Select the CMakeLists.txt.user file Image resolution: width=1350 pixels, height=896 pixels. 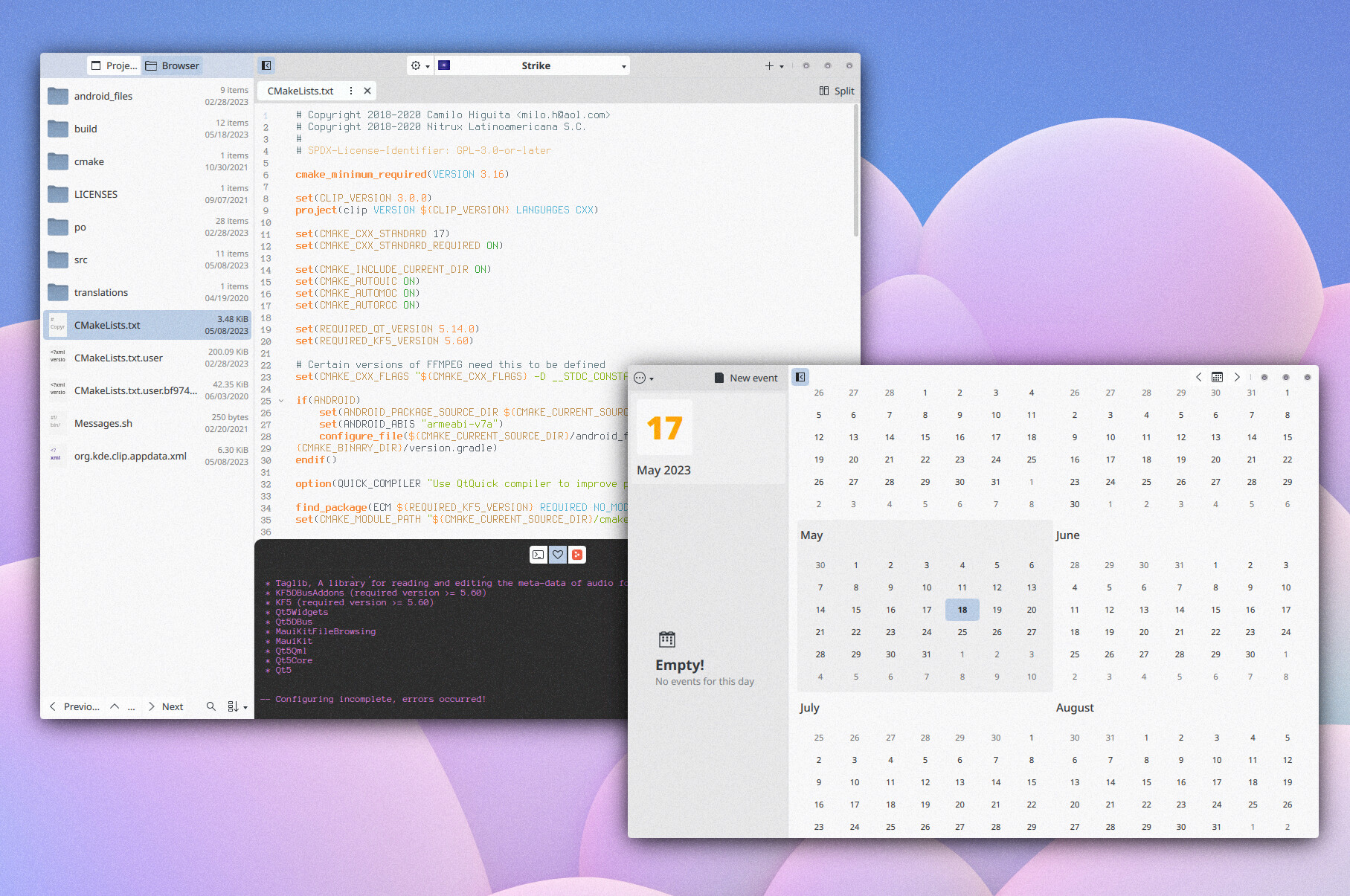click(147, 358)
